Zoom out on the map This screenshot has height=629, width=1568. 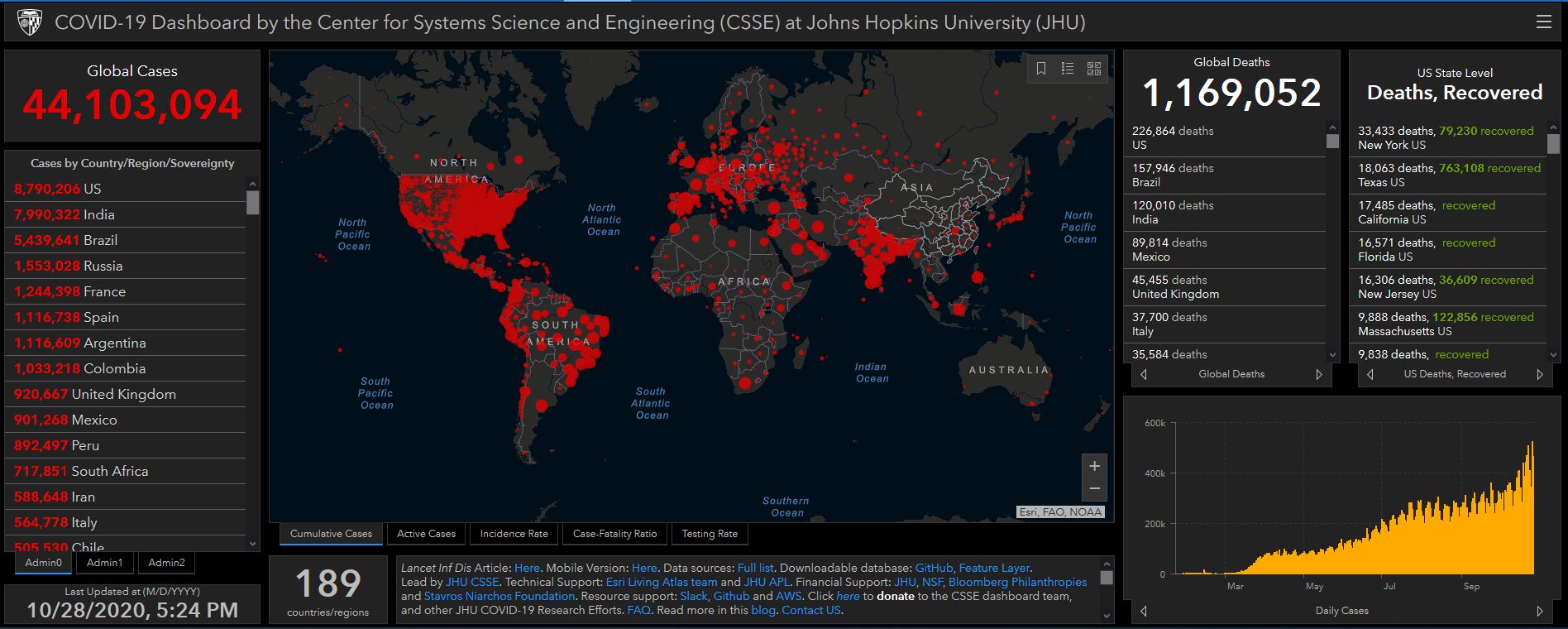click(1094, 489)
